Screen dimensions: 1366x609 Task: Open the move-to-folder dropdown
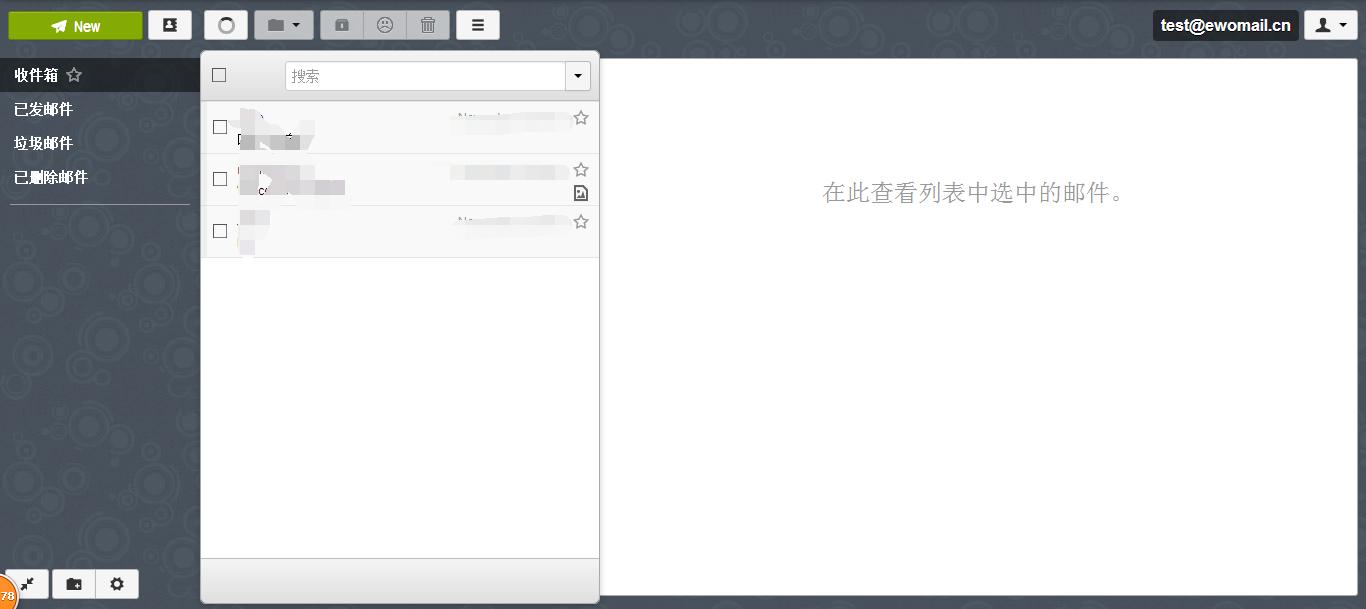[x=284, y=24]
